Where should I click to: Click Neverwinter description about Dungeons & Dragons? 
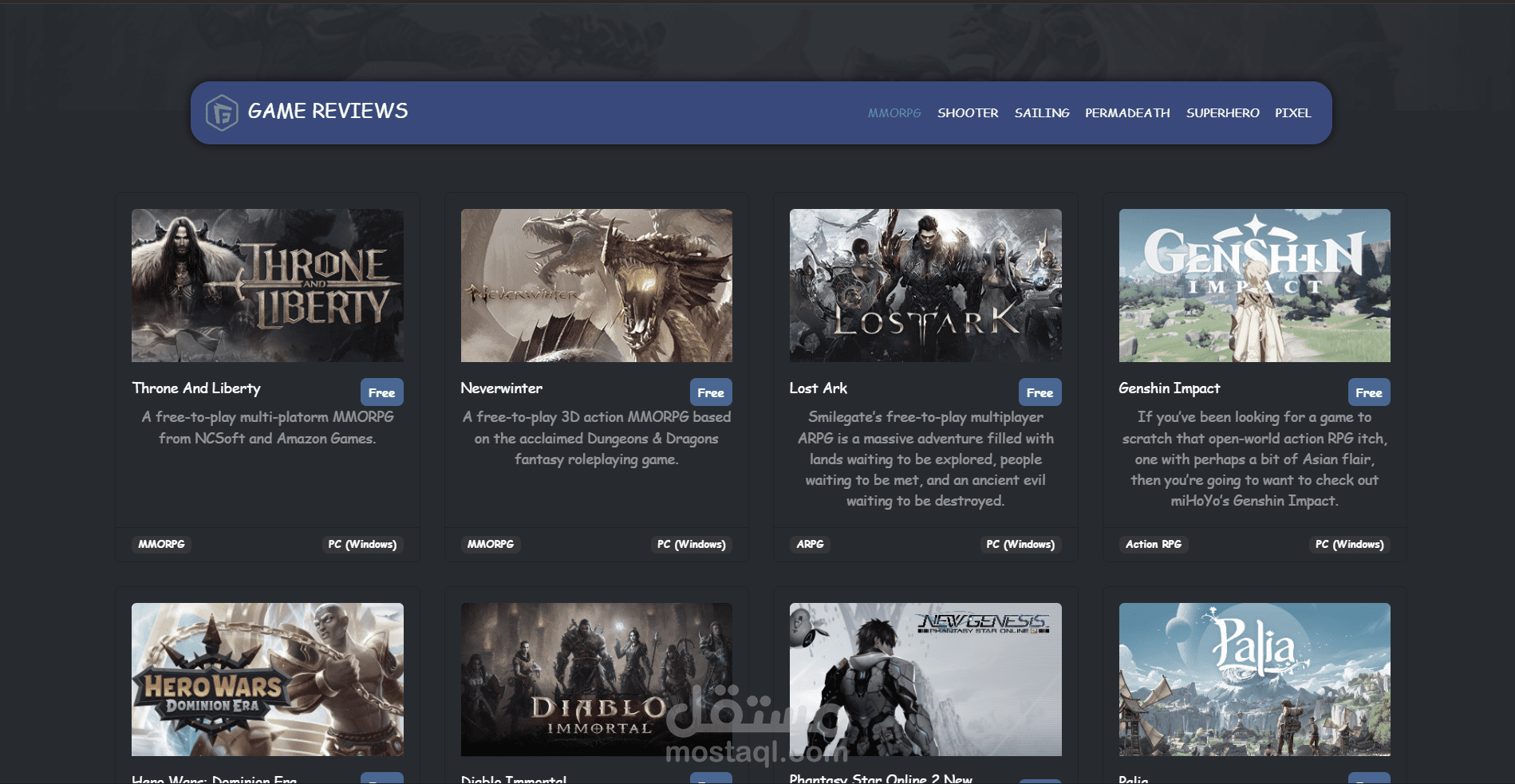pyautogui.click(x=597, y=438)
